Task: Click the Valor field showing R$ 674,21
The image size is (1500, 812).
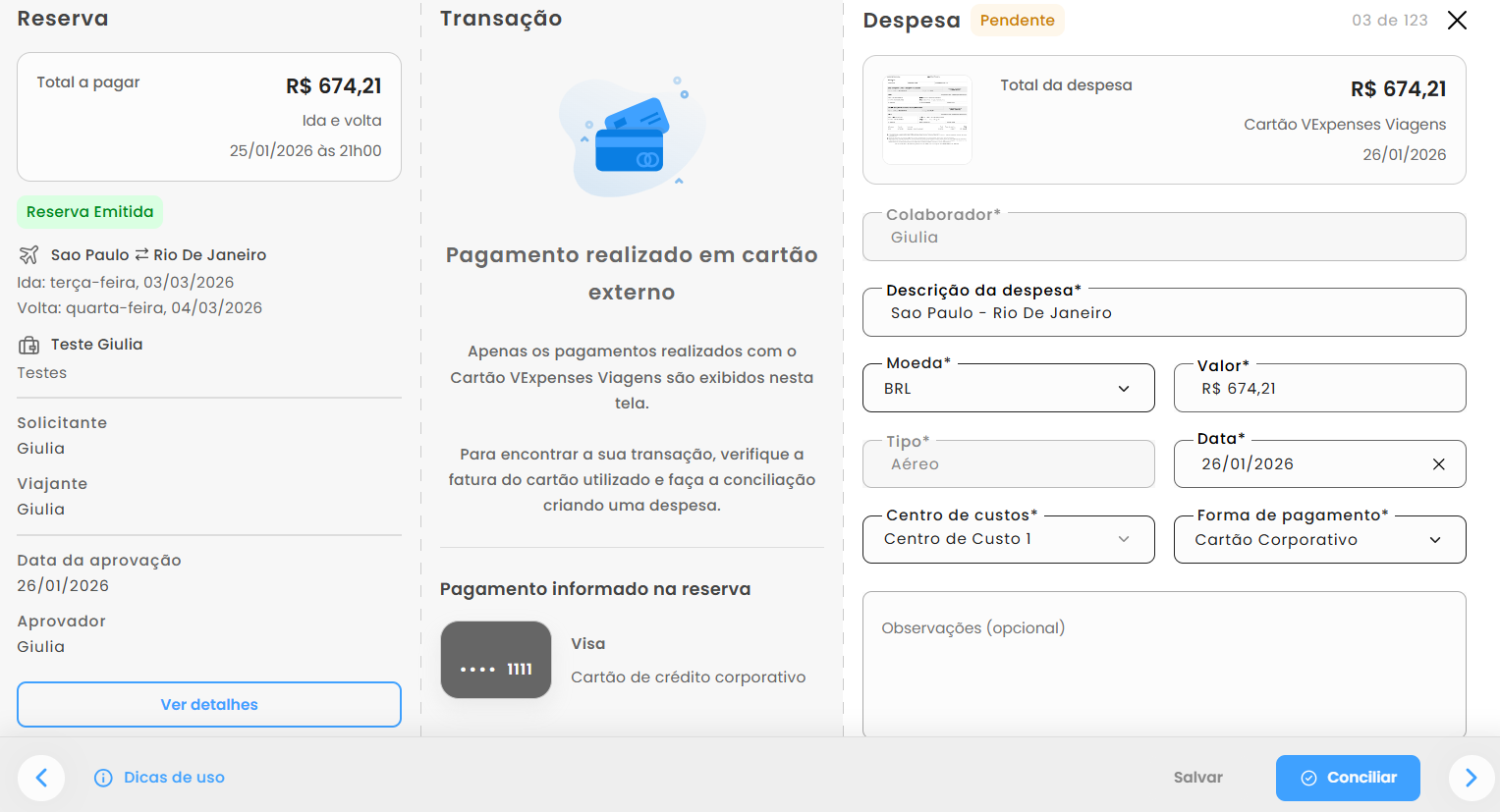Action: coord(1318,389)
